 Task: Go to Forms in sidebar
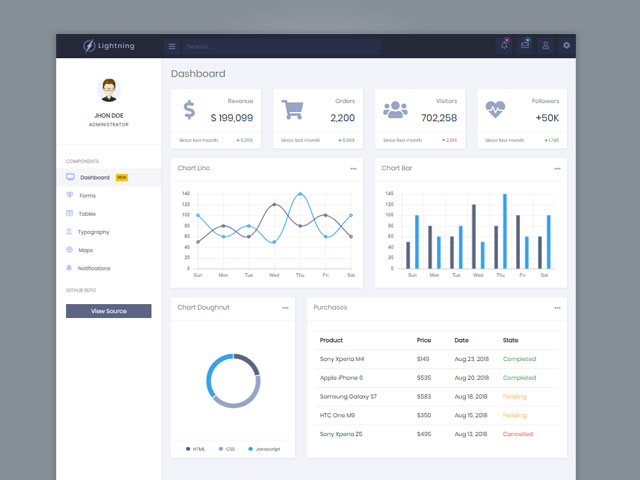tap(87, 195)
